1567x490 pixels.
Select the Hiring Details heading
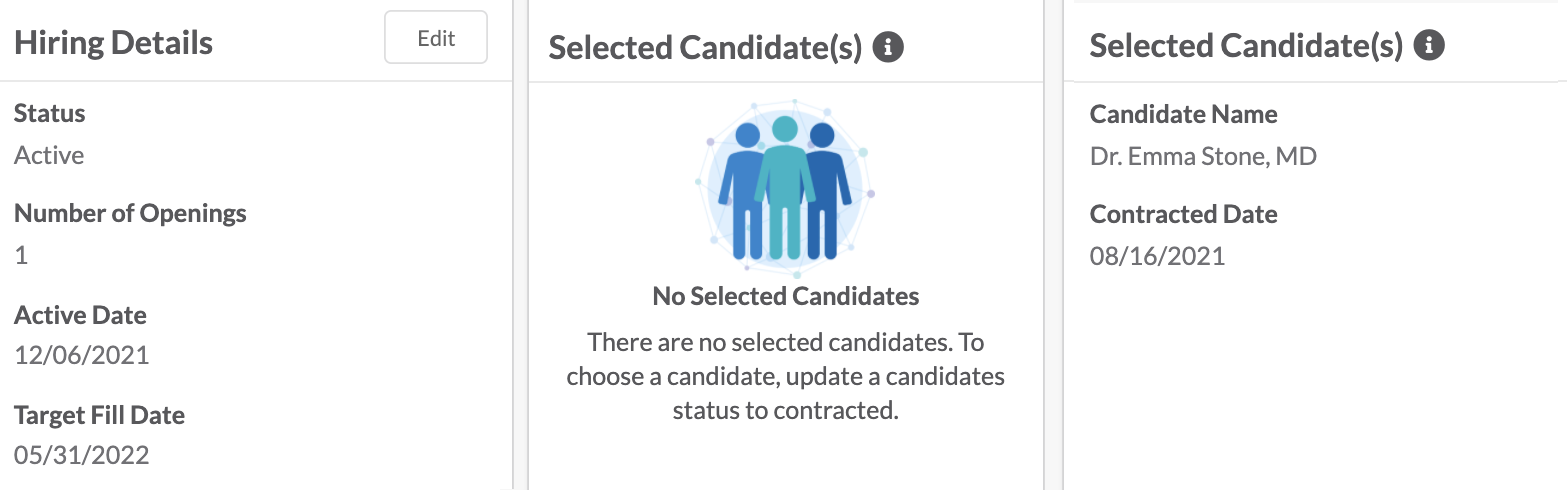113,42
